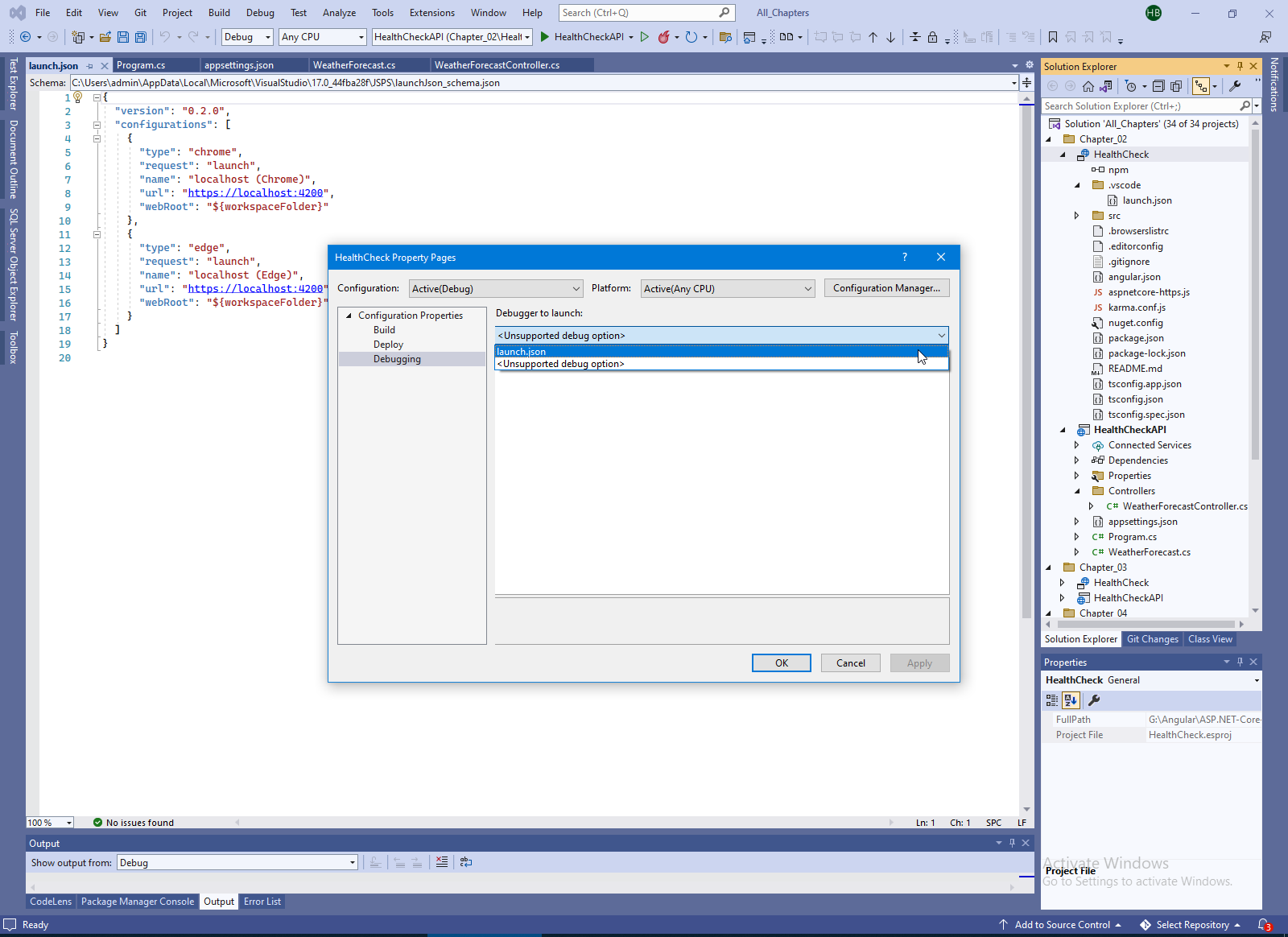Open the https://localhost:4200 link on line 8
Viewport: 1288px width, 937px height.
pyautogui.click(x=255, y=193)
